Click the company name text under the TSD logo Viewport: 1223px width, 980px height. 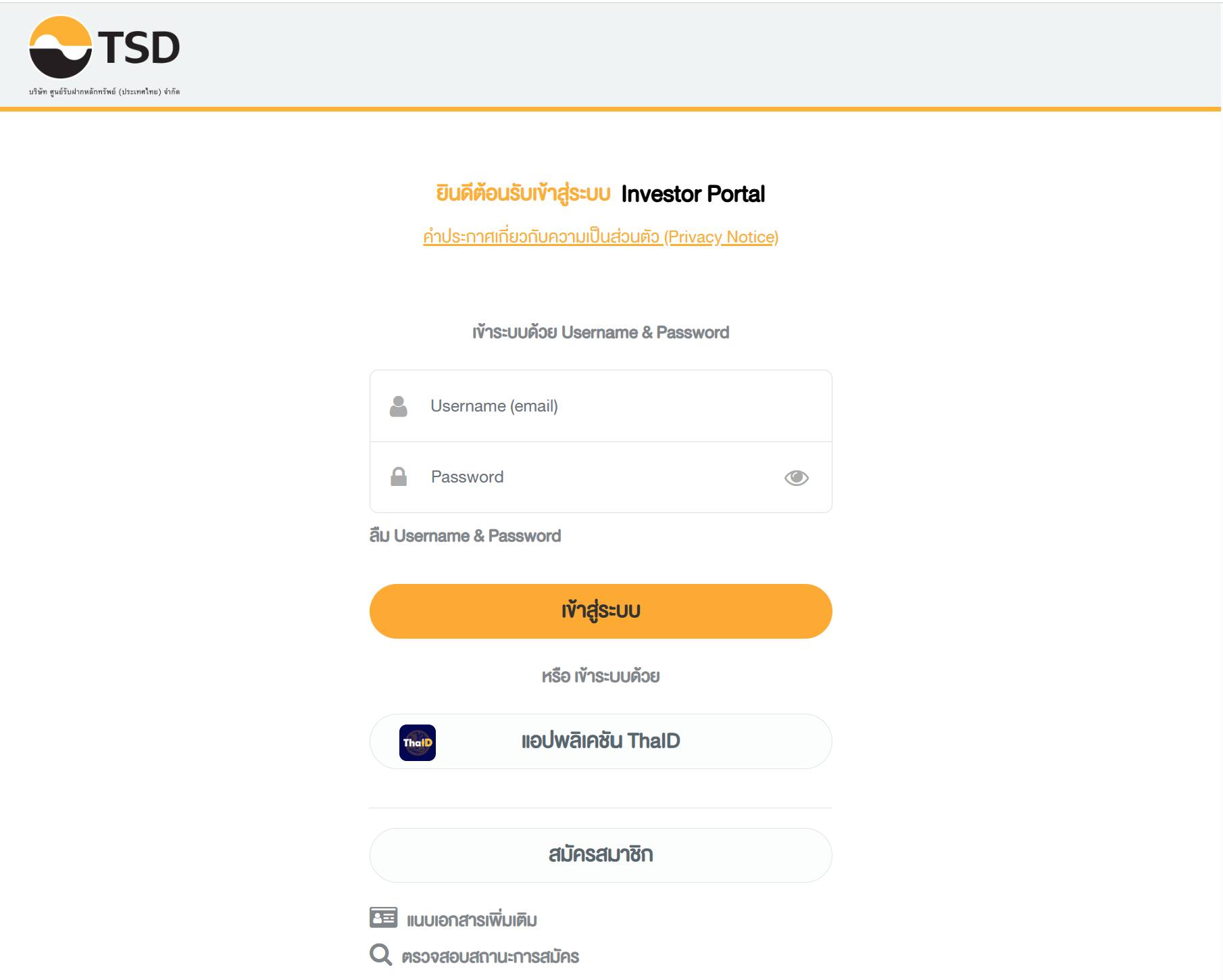coord(104,92)
